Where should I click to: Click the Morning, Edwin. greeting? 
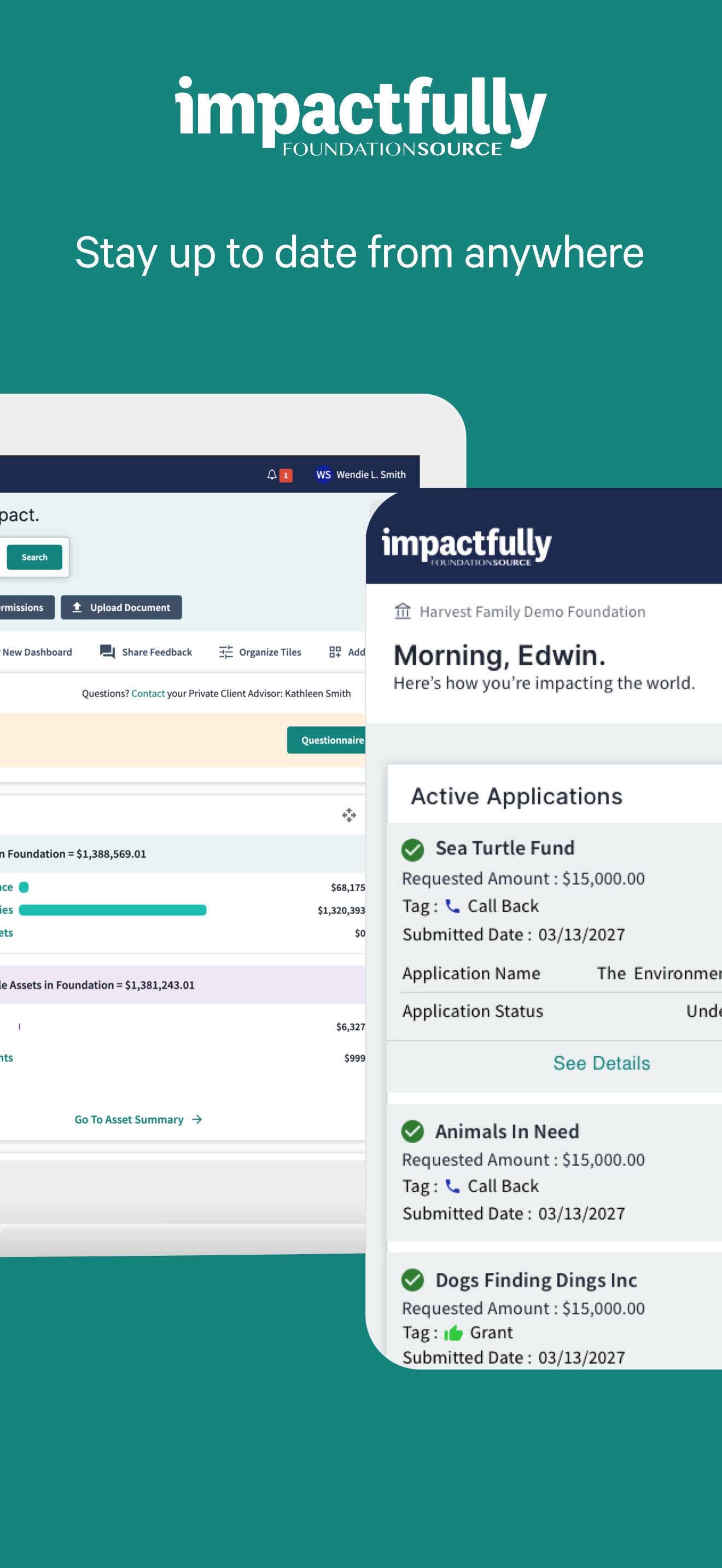[x=499, y=655]
